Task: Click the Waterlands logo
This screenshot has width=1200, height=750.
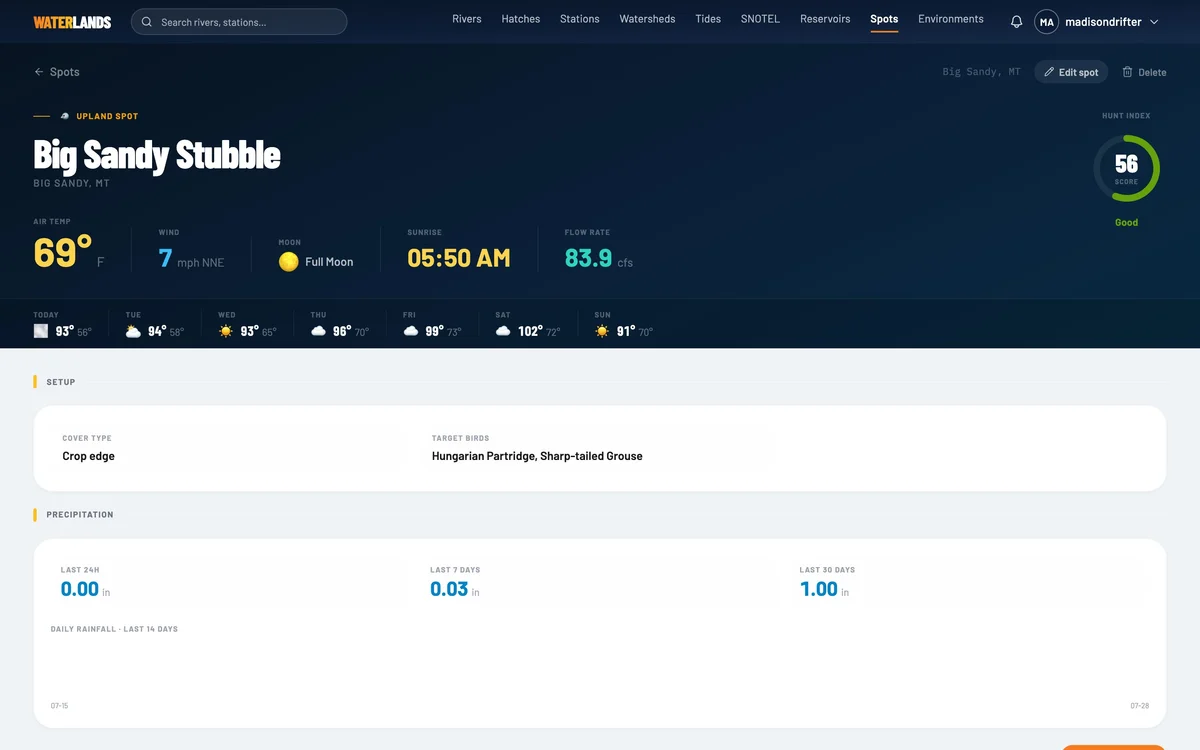Action: coord(72,22)
